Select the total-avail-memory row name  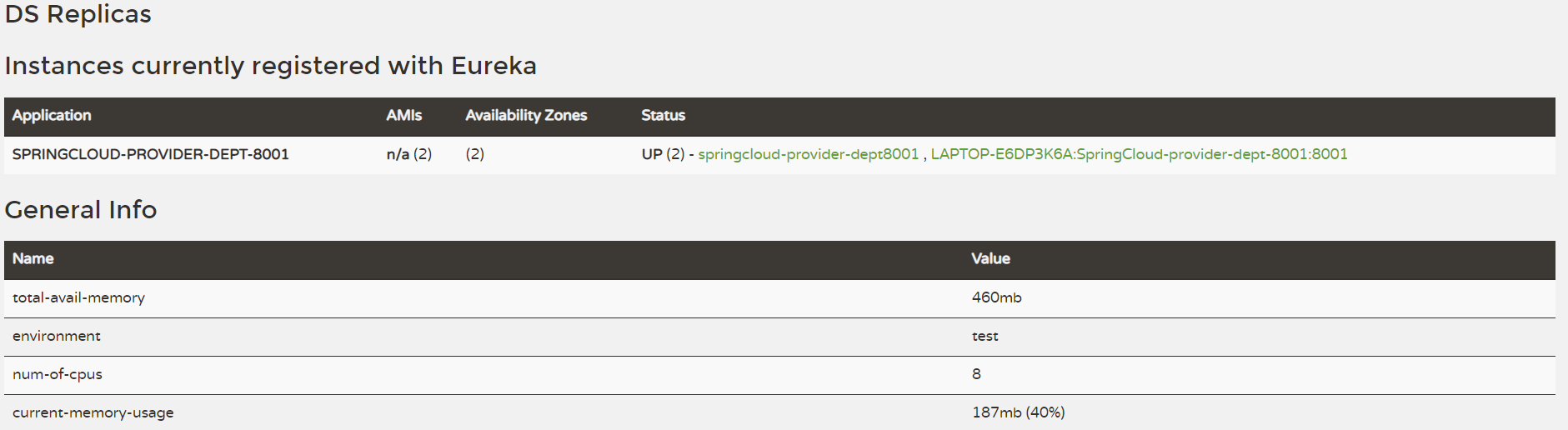click(78, 297)
